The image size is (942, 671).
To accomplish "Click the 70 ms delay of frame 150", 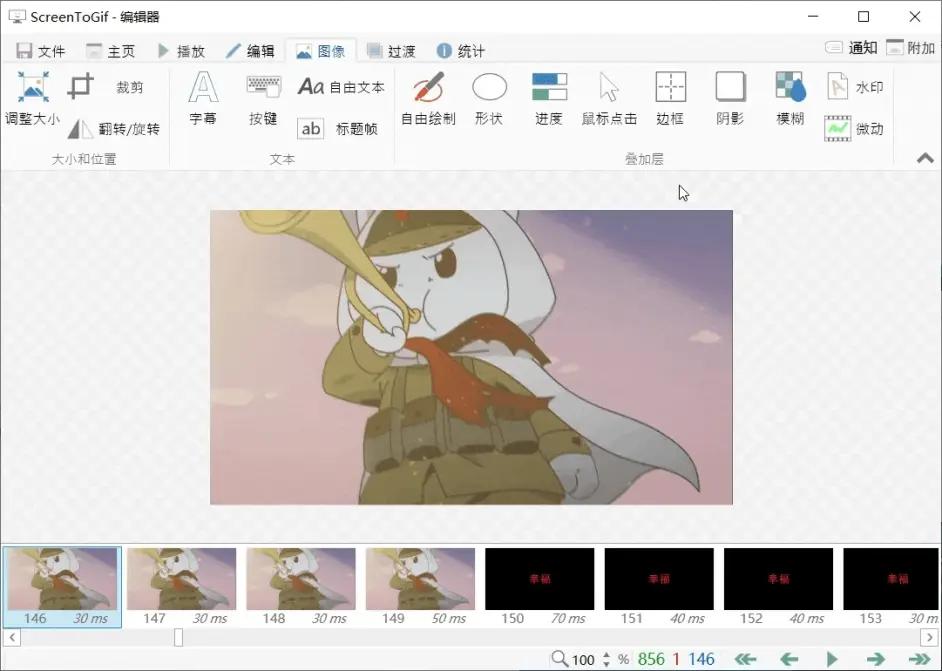I will [568, 618].
